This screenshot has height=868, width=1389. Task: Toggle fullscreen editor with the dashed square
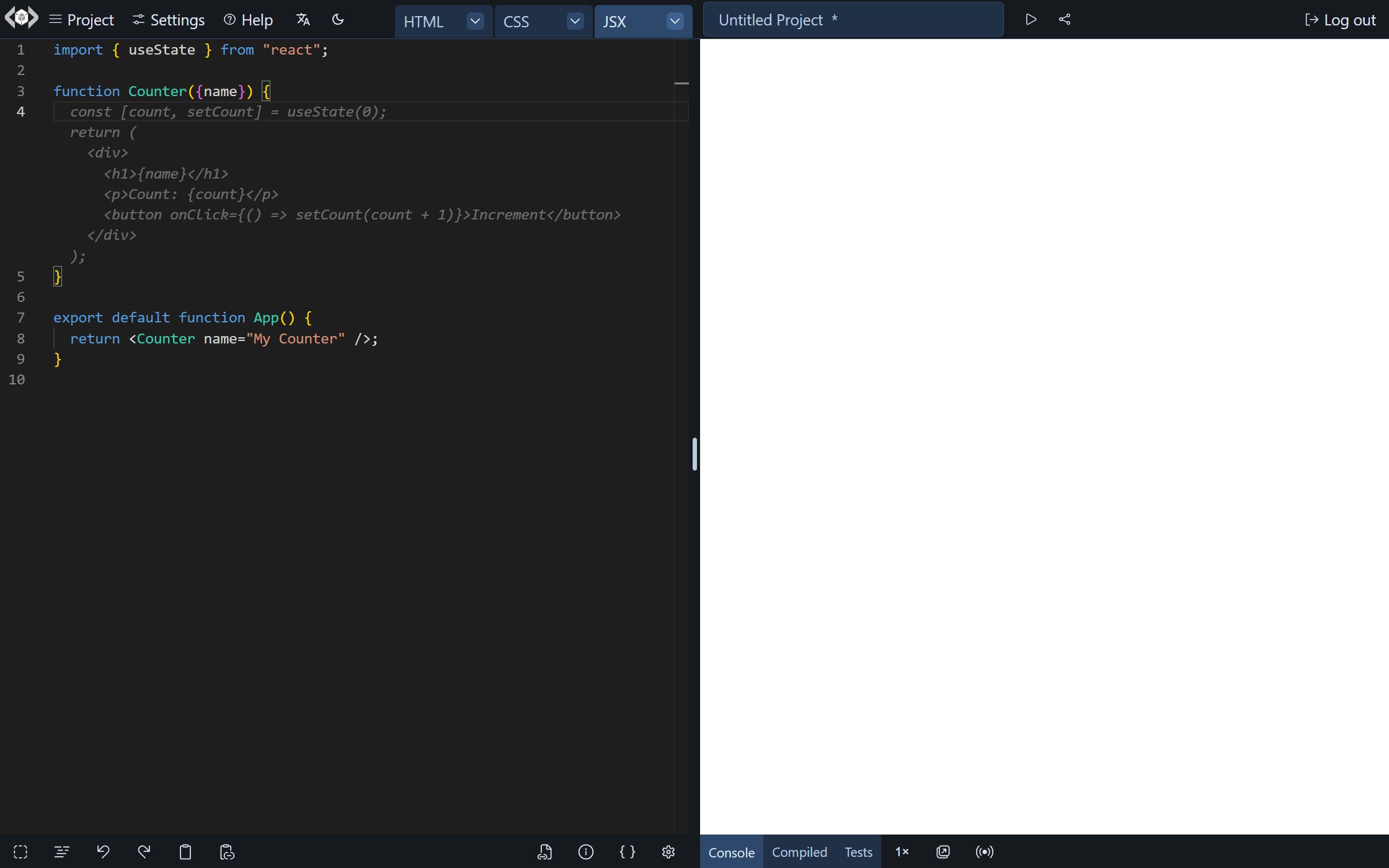[20, 852]
